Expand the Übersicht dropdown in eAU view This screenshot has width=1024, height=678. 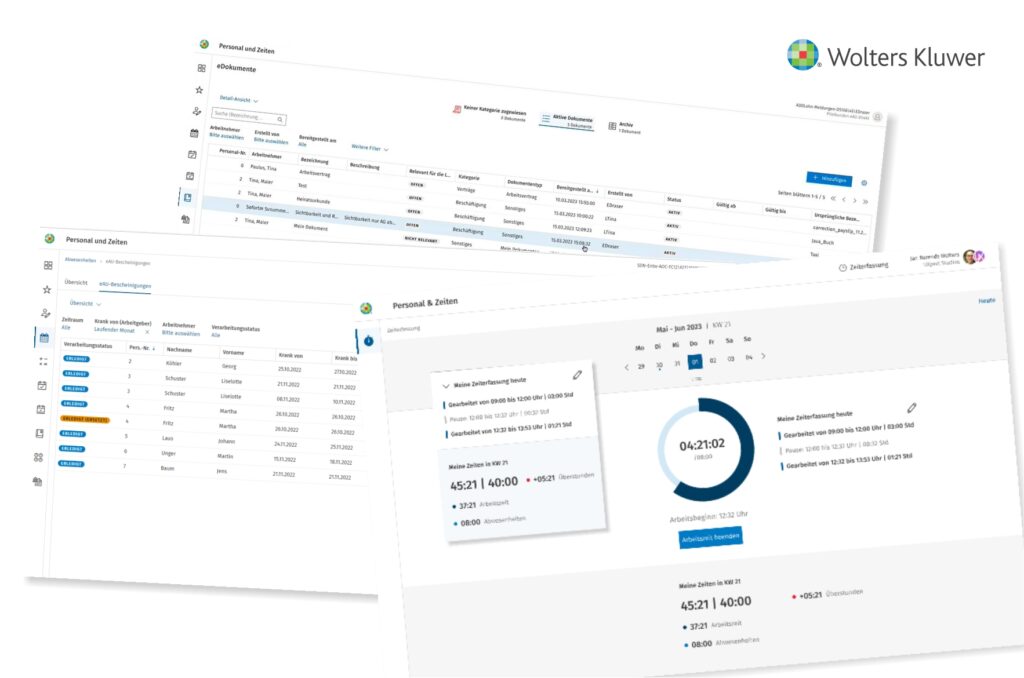tap(86, 302)
